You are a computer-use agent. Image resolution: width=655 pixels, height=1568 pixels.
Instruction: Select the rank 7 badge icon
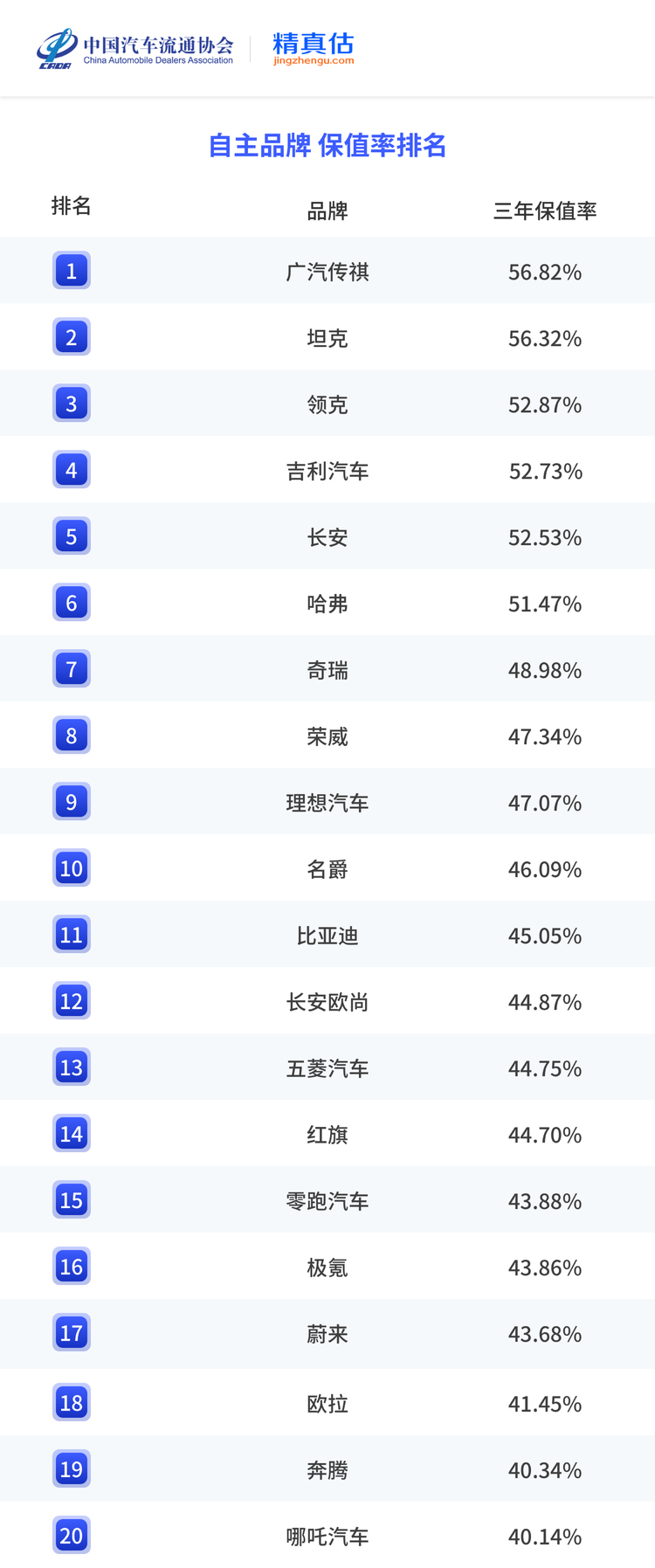[x=72, y=669]
